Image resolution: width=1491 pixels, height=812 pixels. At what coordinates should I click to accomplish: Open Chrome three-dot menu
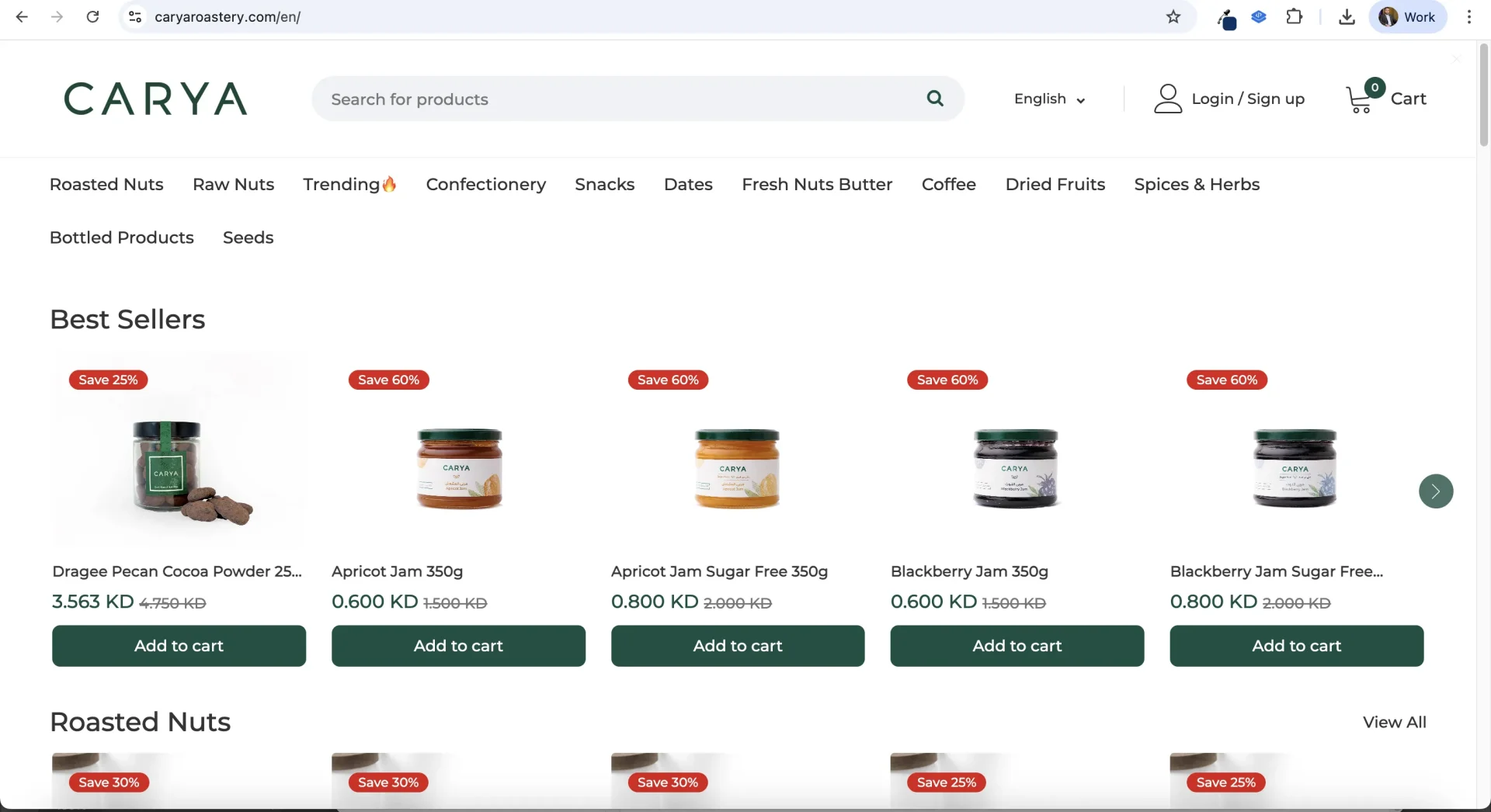click(1468, 17)
